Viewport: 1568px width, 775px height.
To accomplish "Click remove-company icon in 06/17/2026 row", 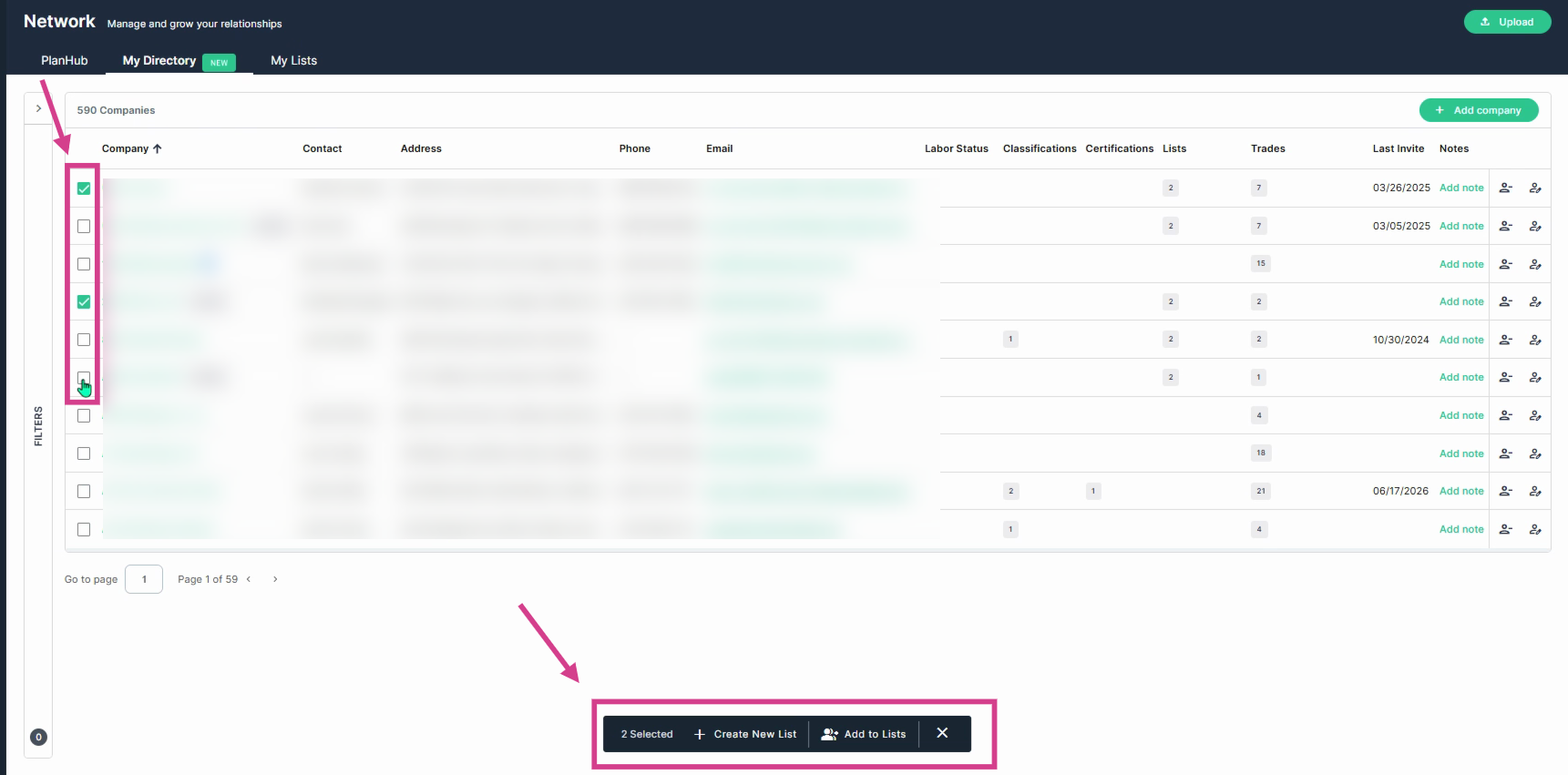I will 1506,491.
